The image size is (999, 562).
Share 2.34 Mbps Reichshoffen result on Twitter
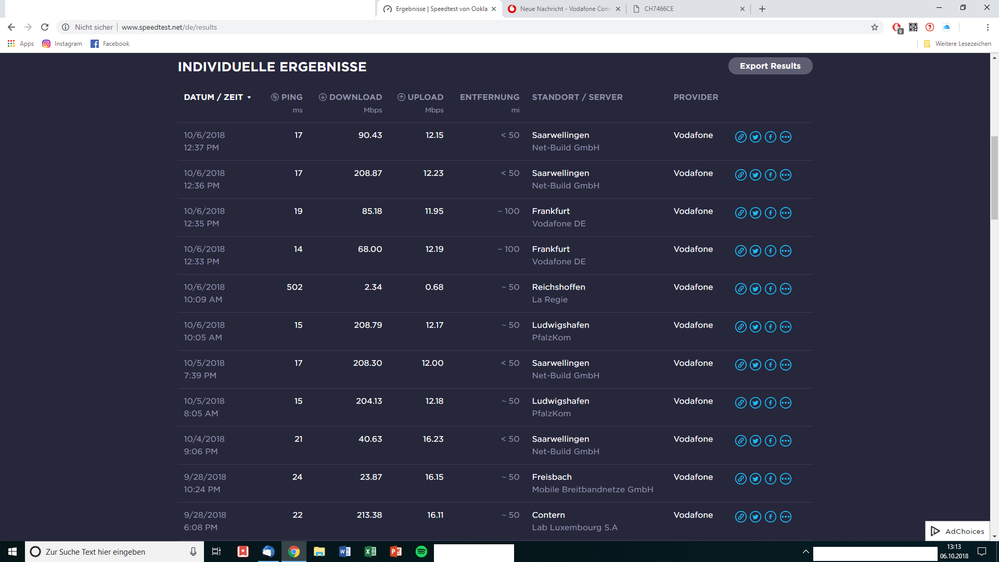click(756, 289)
